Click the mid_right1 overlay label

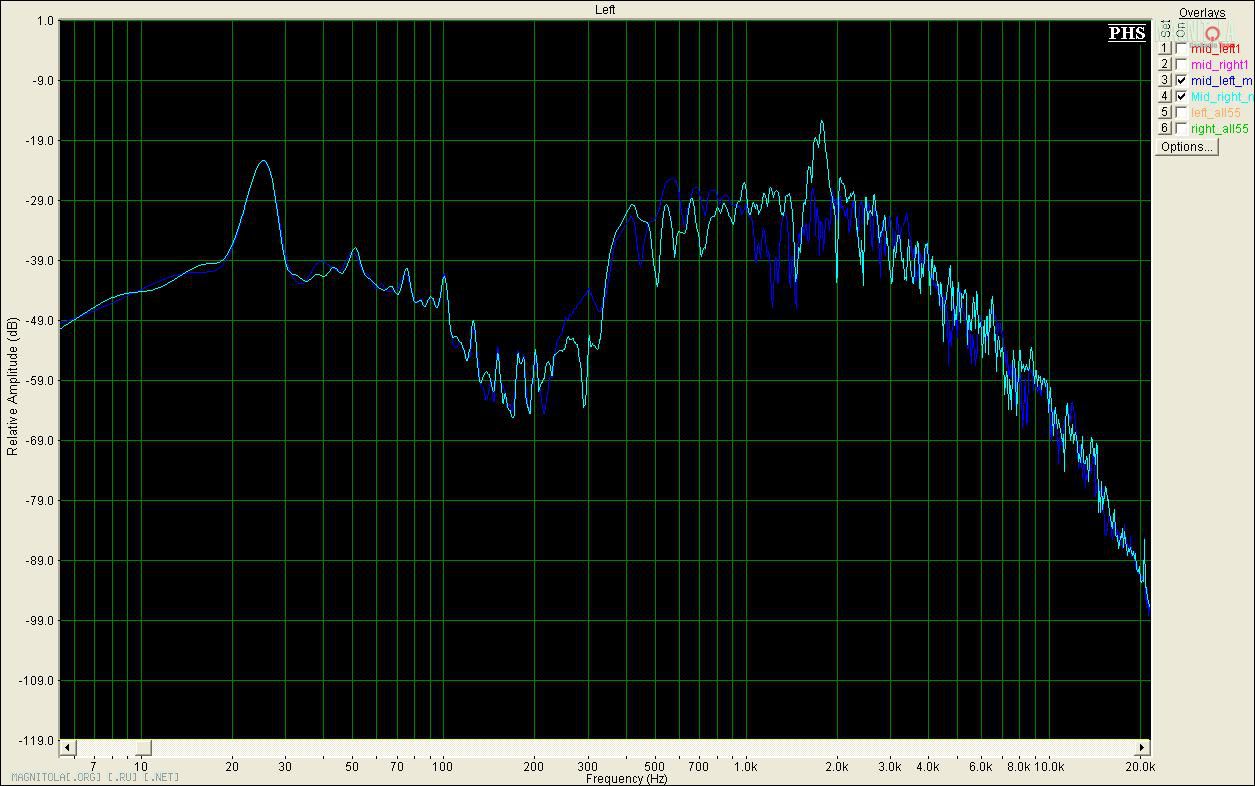[1220, 65]
